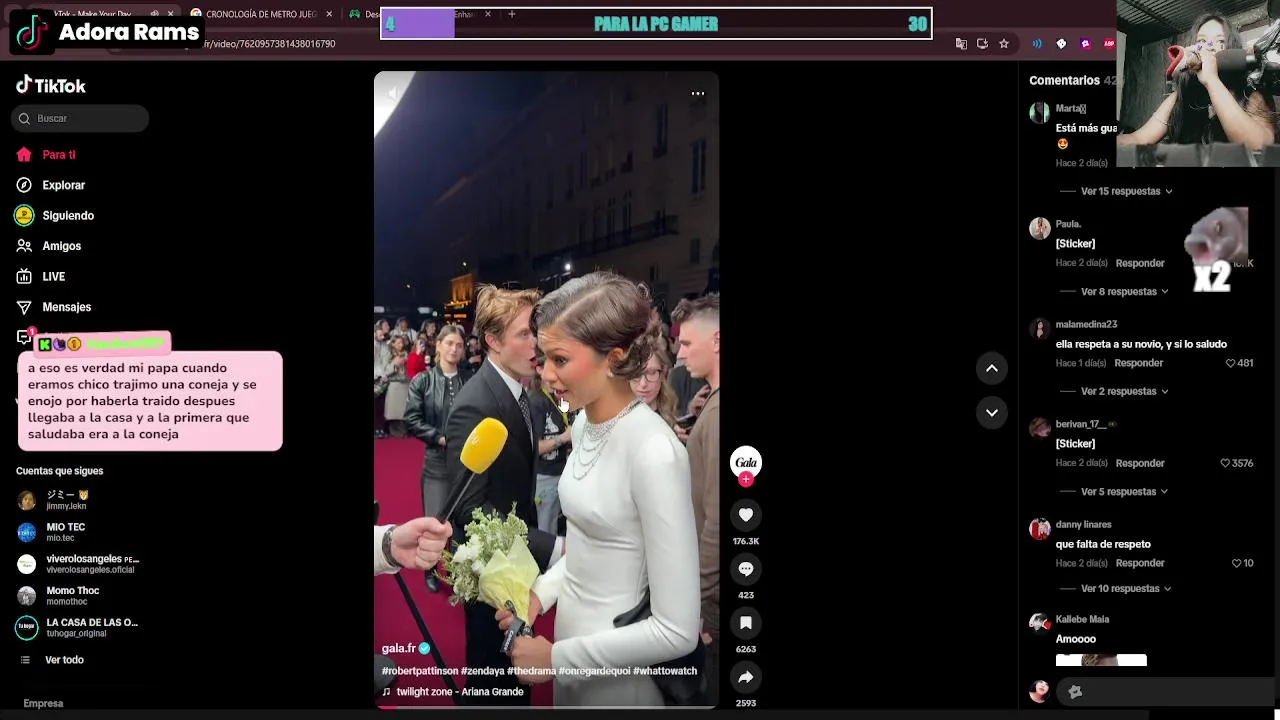1280x720 pixels.
Task: Like danny linares' comment with 10 likes
Action: click(x=1236, y=563)
